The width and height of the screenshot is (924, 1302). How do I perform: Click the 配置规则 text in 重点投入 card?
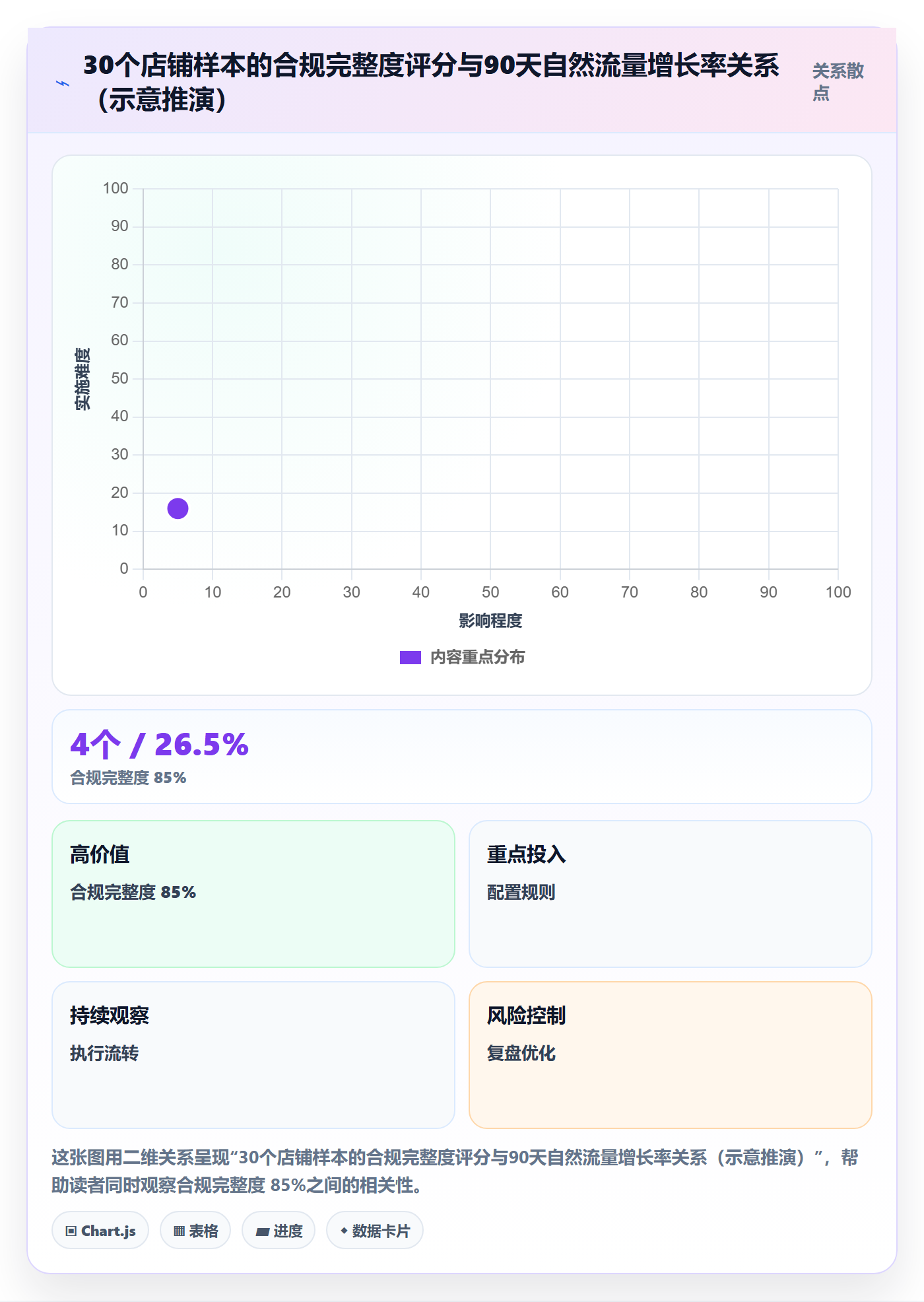coord(521,892)
